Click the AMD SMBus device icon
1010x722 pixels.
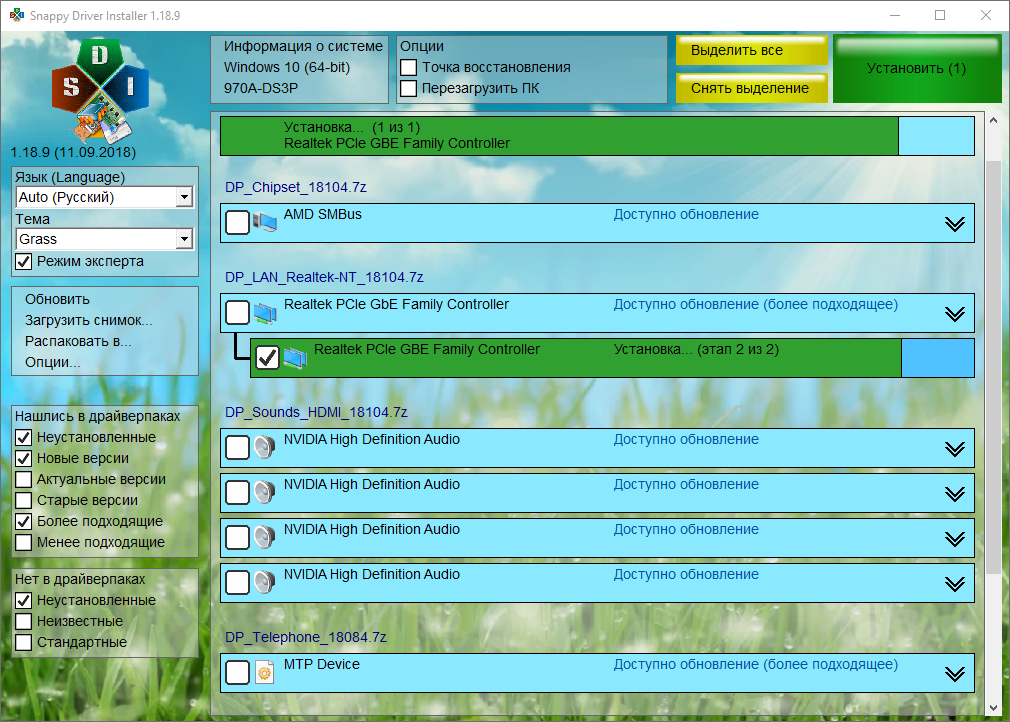(x=265, y=222)
